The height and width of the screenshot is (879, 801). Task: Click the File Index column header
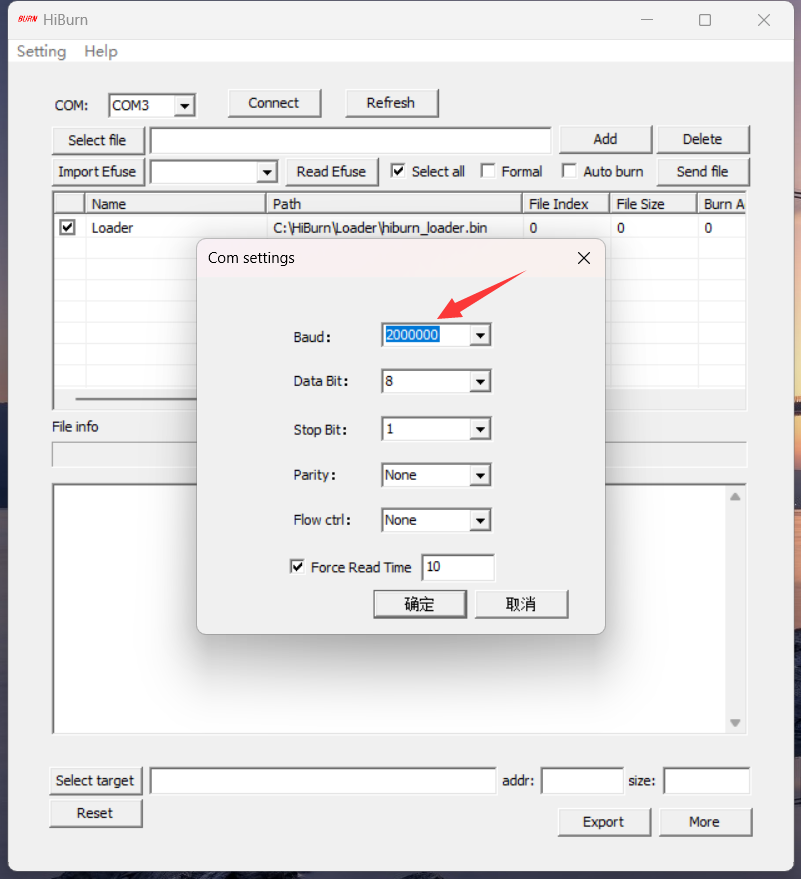coord(566,204)
